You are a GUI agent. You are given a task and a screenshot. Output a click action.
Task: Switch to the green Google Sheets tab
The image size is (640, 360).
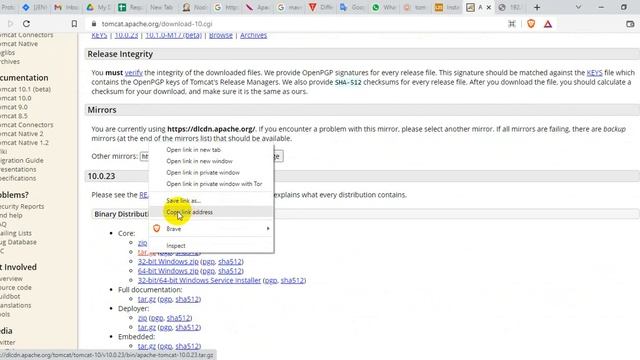tap(131, 7)
